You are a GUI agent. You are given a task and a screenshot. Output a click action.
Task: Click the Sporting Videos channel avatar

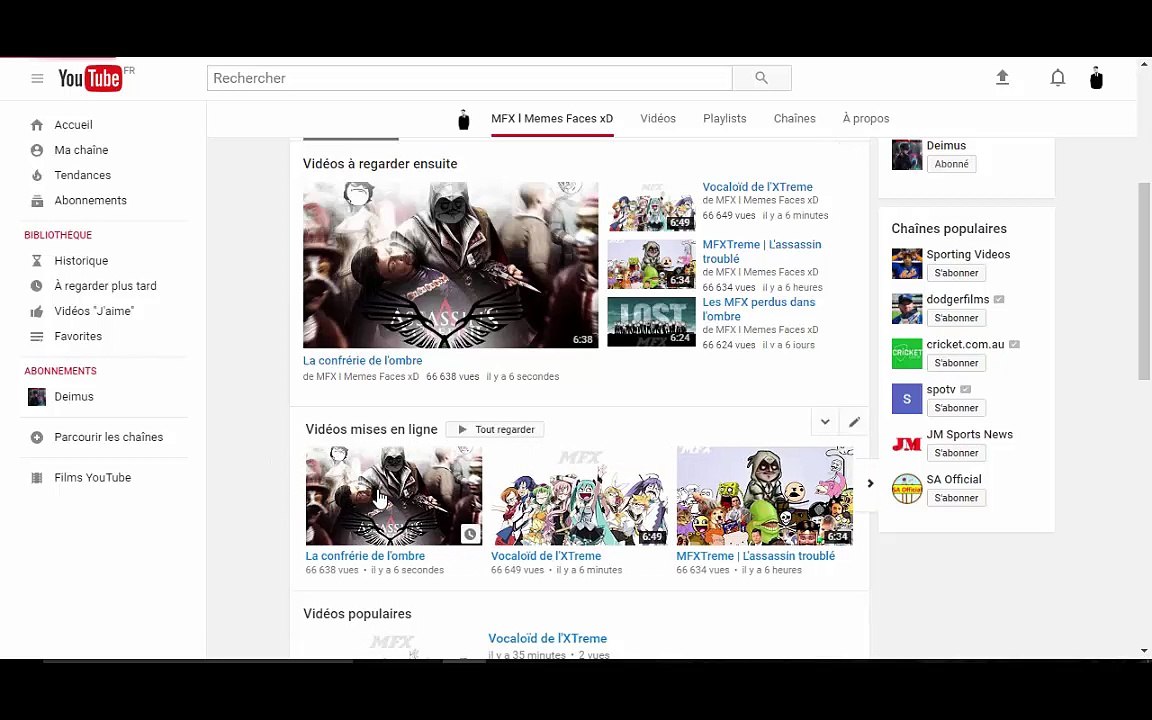pyautogui.click(x=907, y=264)
